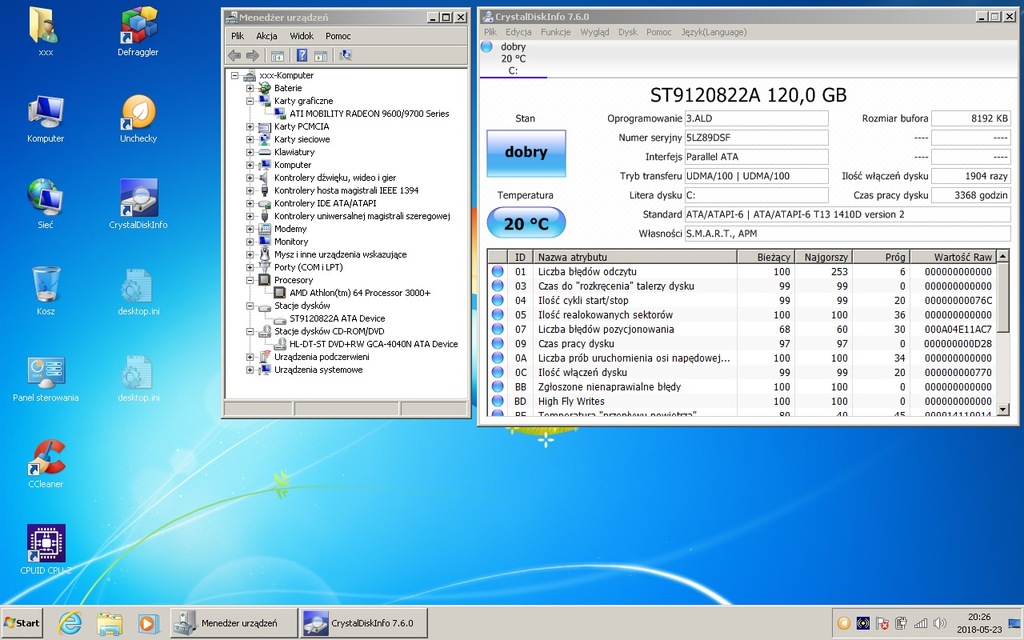
Task: Open Dysk menu in CrystalDiskInfo
Action: [628, 32]
